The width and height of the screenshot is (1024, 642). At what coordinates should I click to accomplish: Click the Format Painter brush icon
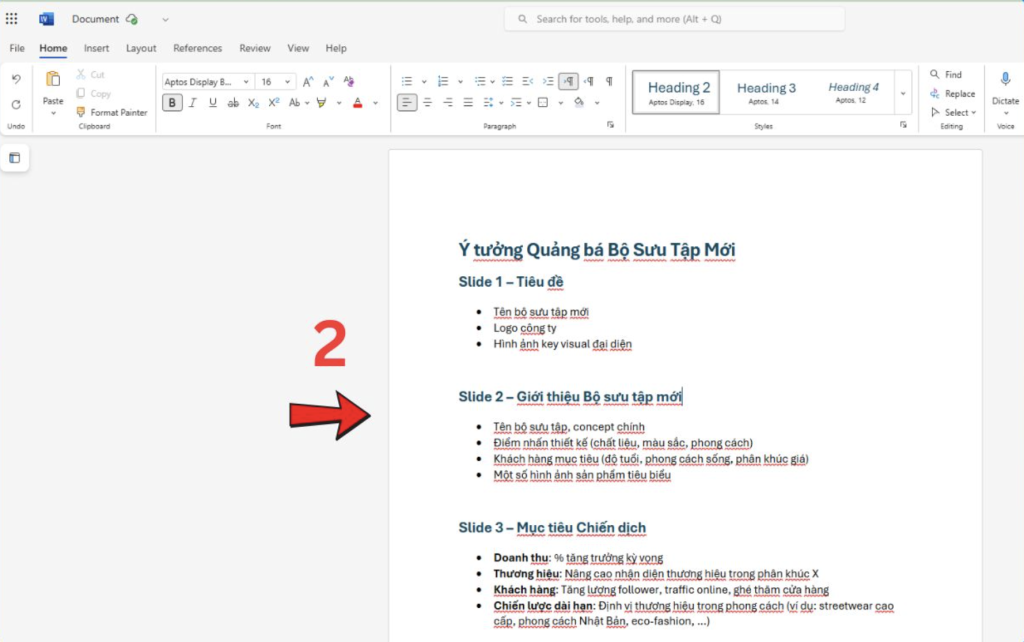82,113
